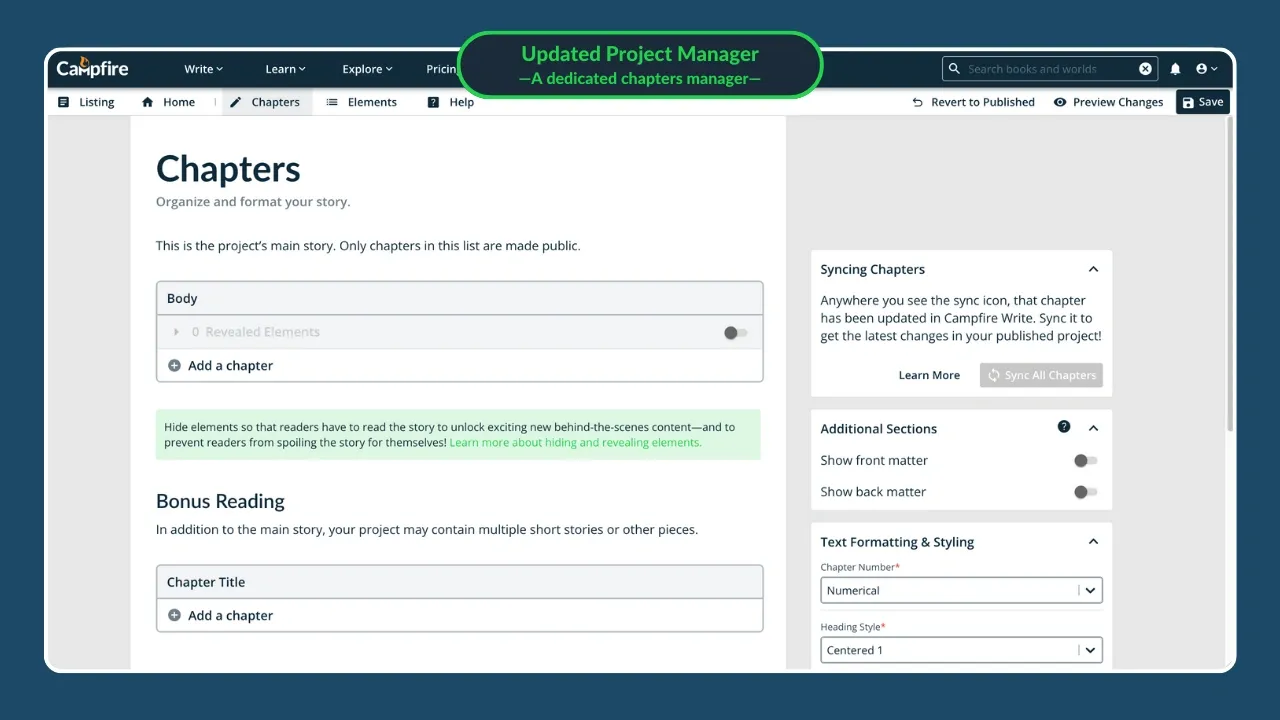
Task: Click plus icon to add Body chapter
Action: (175, 366)
